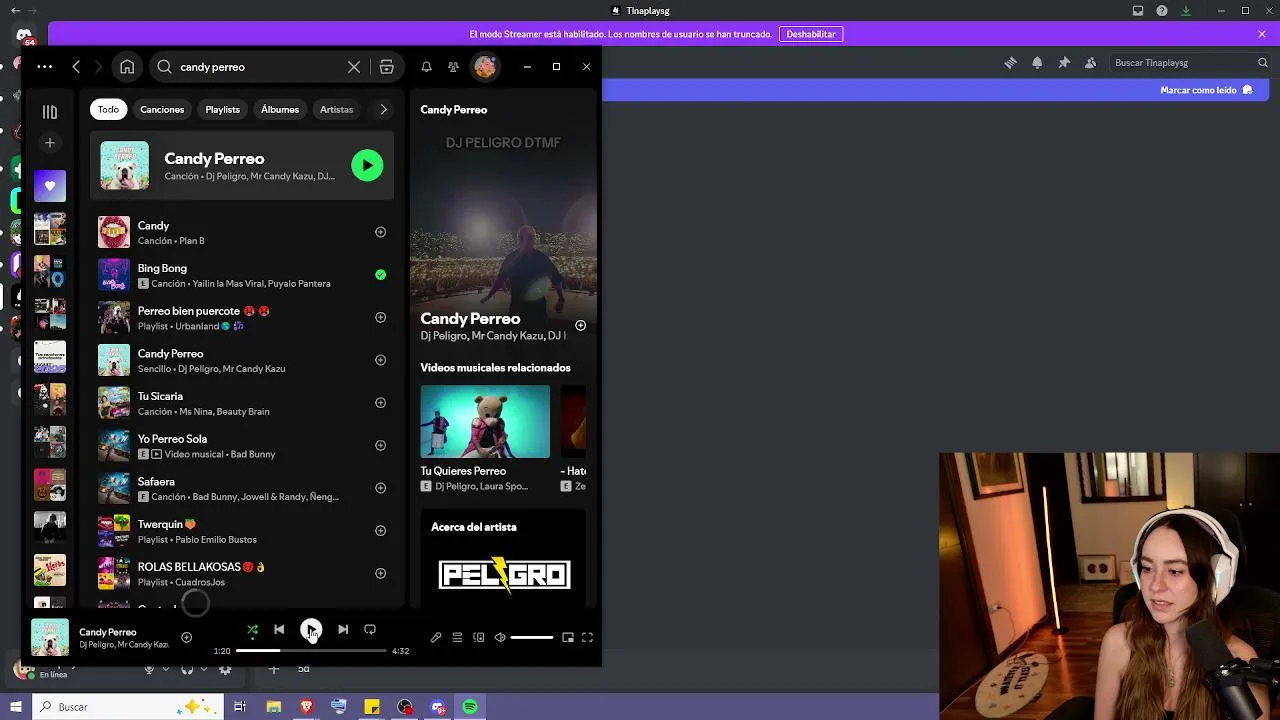Open the Spotify profile avatar menu
1280x720 pixels.
pyautogui.click(x=485, y=67)
